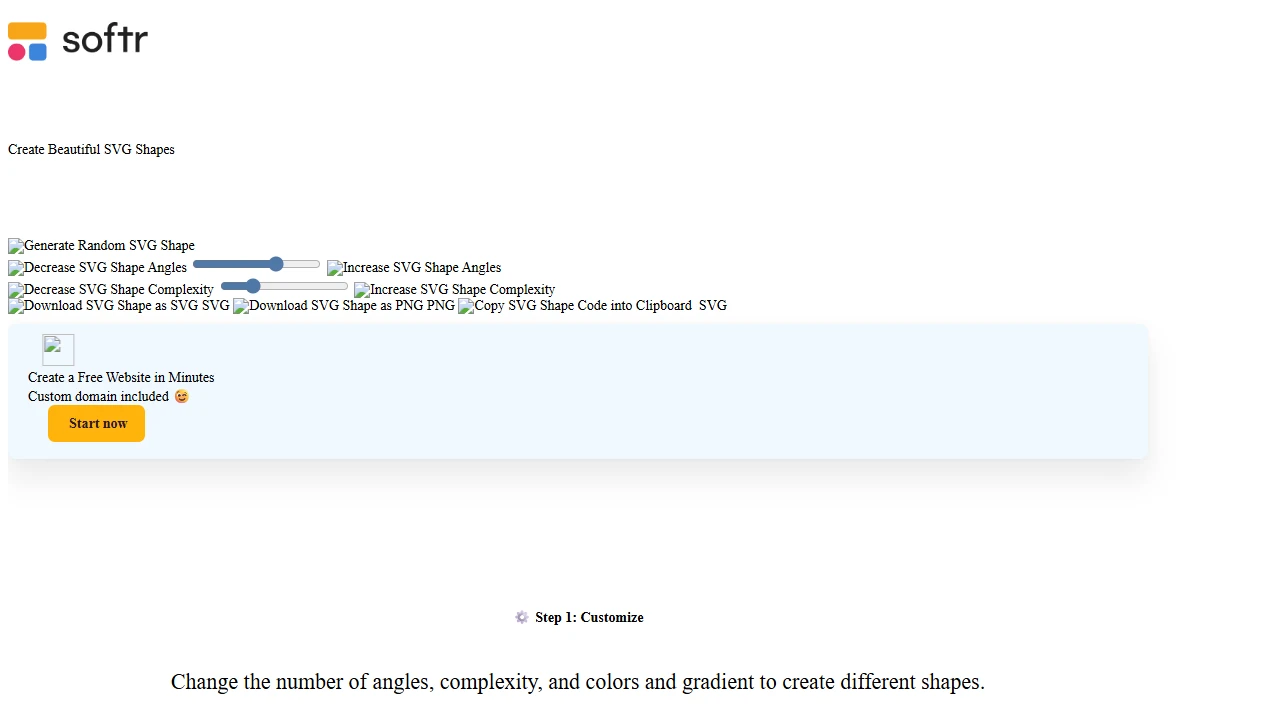Click the "Create Beautiful SVG Shapes" heading
The image size is (1280, 720).
click(91, 150)
